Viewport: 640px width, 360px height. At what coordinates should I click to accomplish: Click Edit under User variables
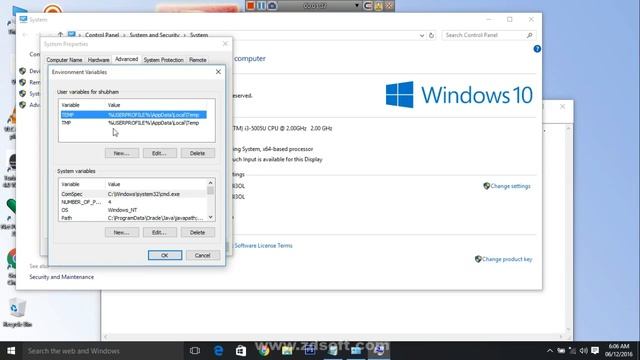coord(160,153)
